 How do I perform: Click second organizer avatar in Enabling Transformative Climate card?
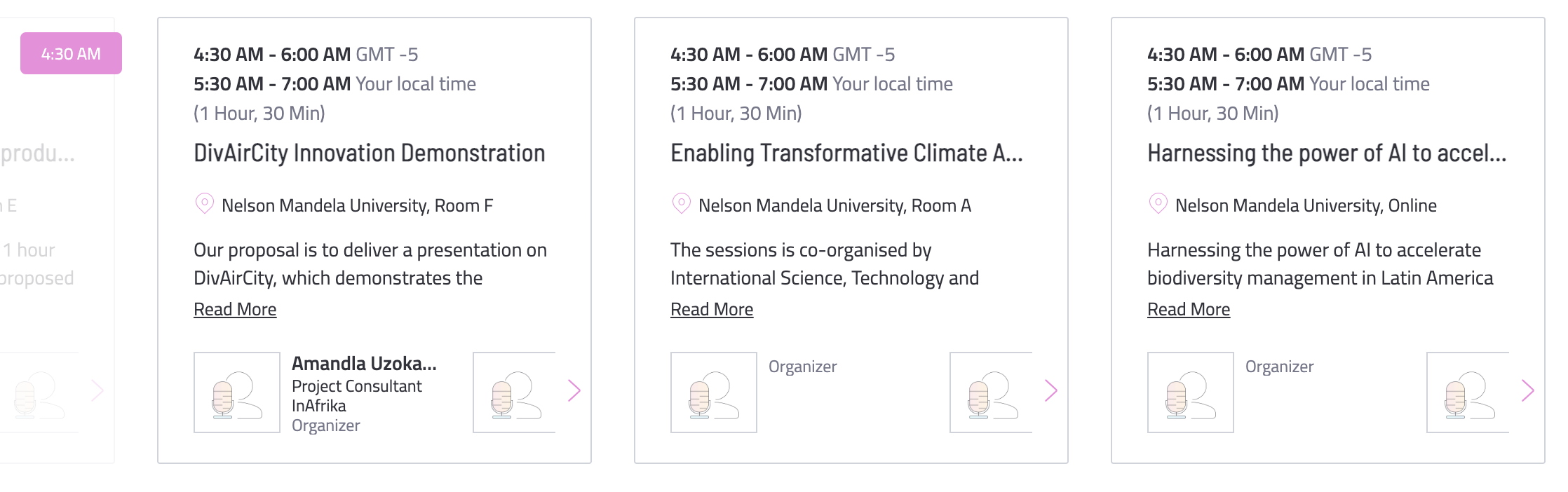tap(991, 392)
